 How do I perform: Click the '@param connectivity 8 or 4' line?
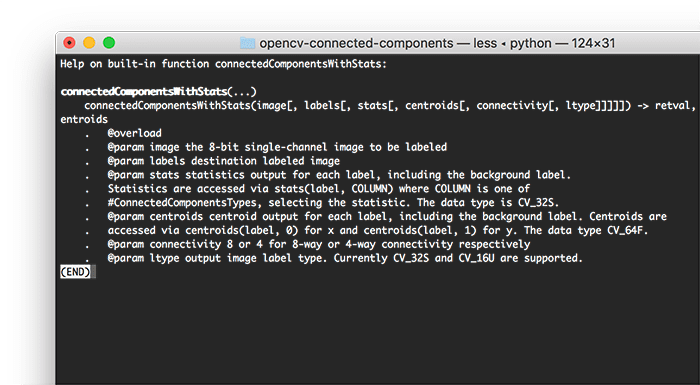319,244
